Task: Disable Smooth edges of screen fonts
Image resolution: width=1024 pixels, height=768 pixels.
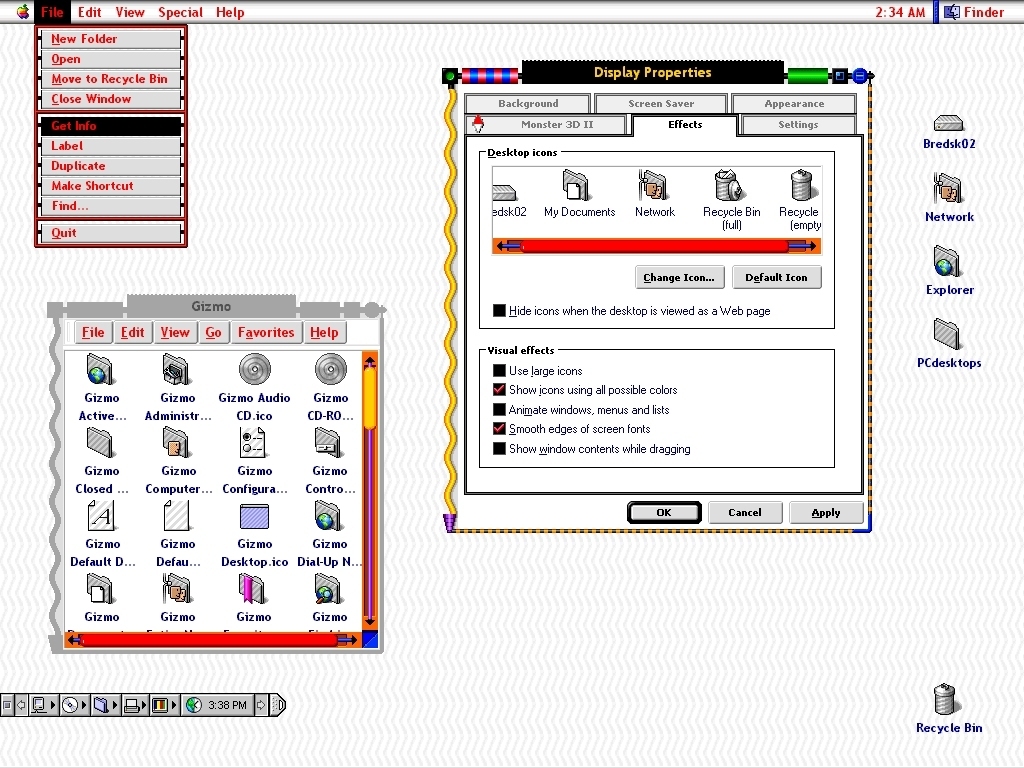Action: (x=497, y=430)
